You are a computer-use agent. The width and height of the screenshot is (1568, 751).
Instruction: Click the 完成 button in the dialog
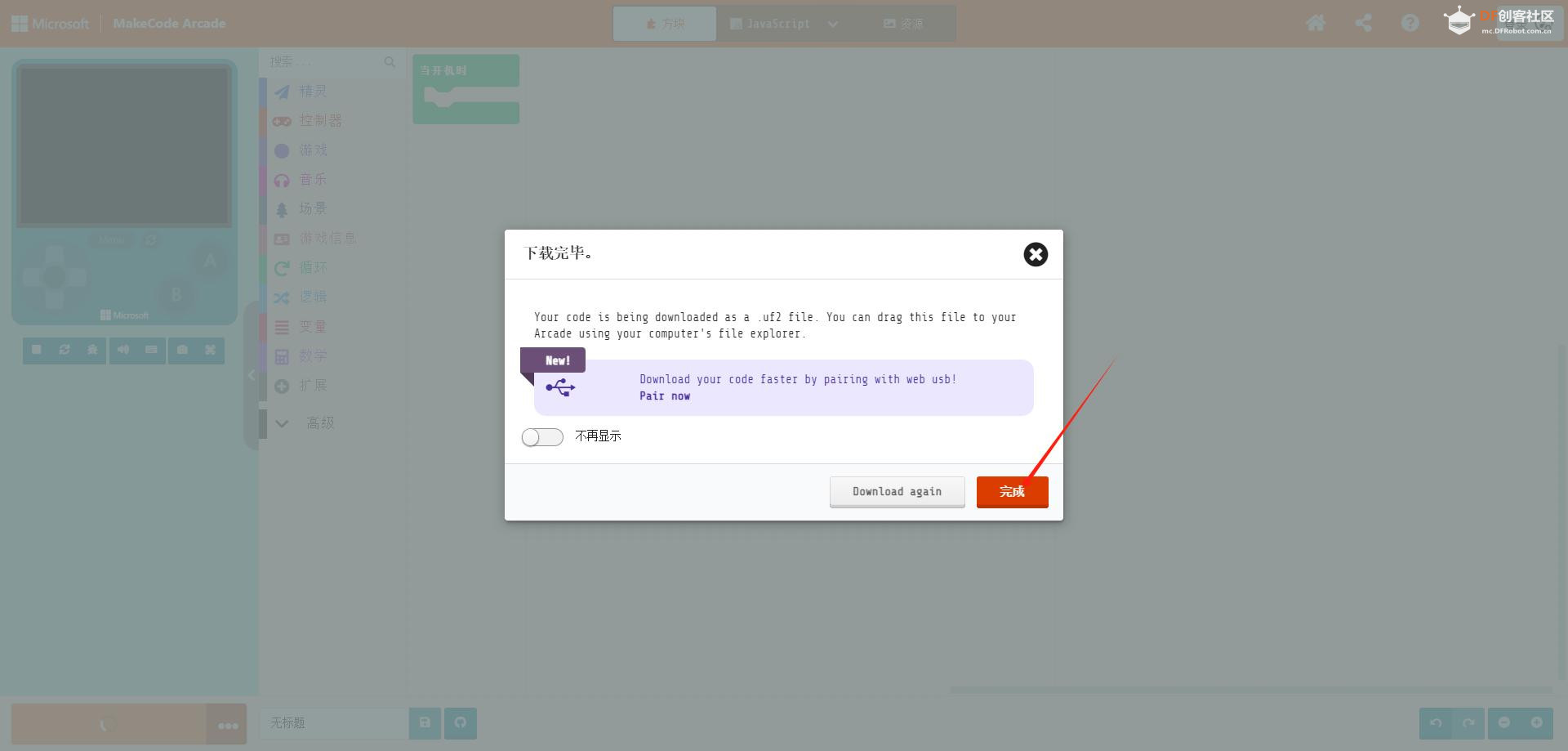coord(1012,492)
